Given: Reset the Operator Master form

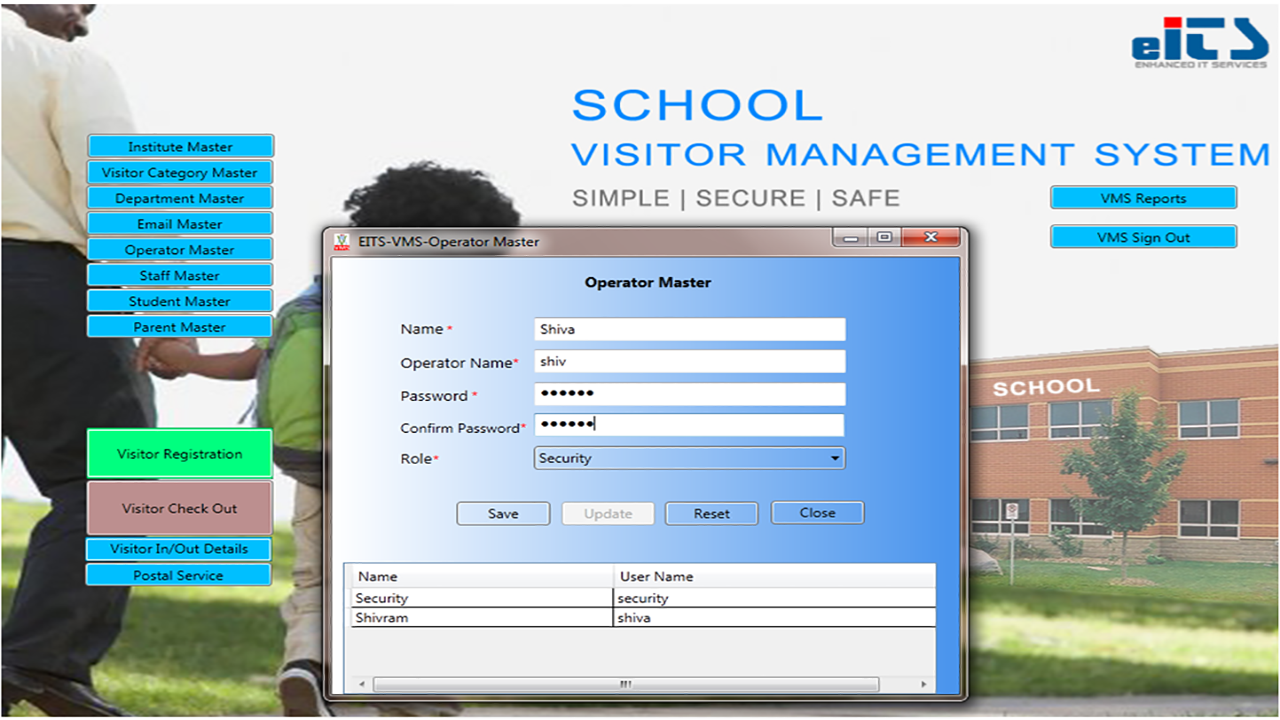Looking at the screenshot, I should click(712, 514).
